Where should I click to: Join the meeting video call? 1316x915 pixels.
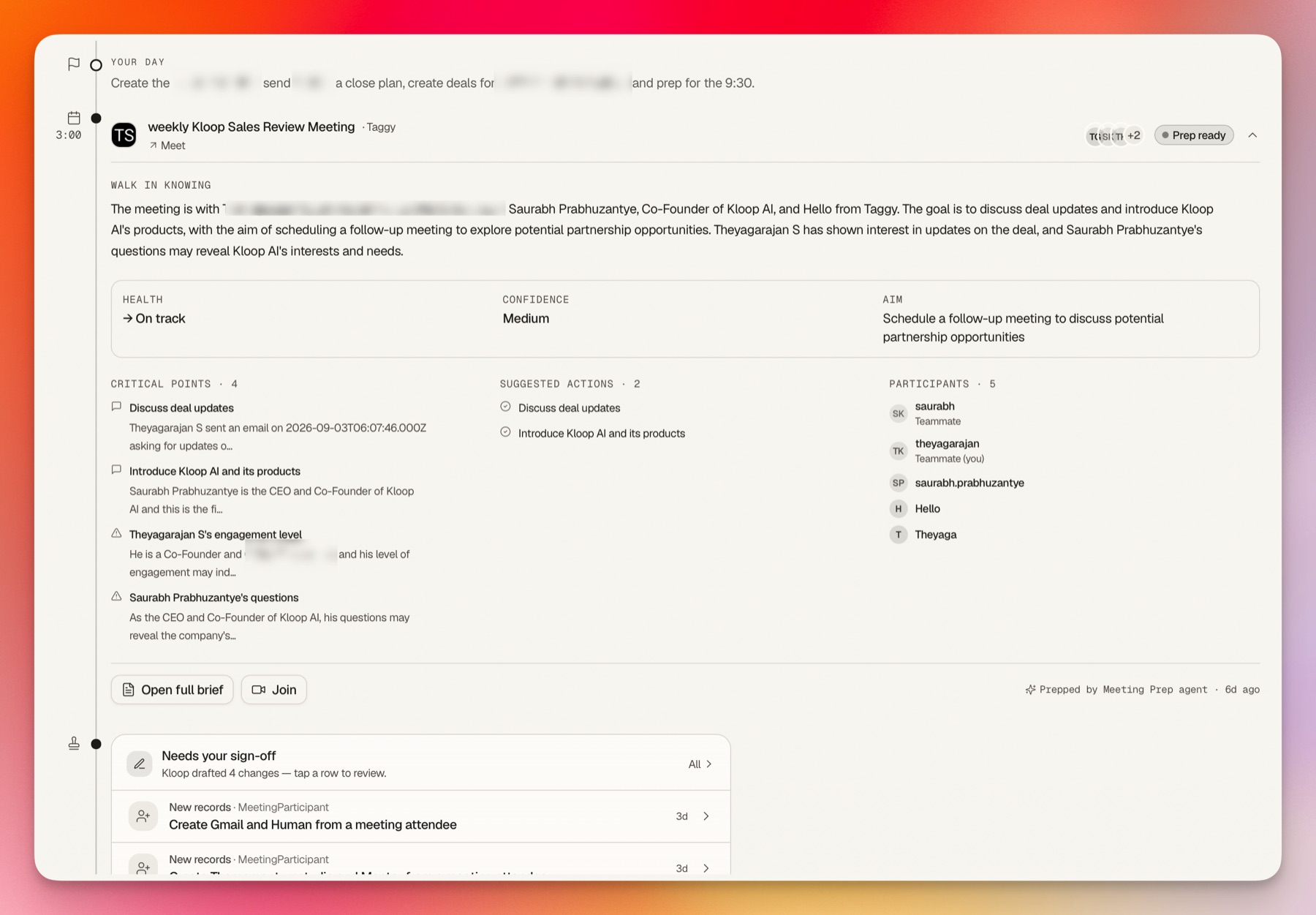point(274,690)
